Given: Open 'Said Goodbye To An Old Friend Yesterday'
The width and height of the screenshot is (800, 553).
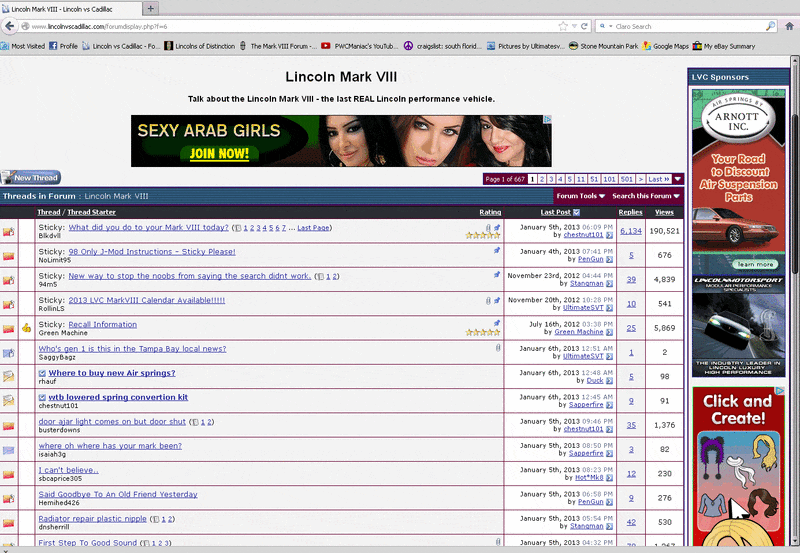Looking at the screenshot, I should pos(118,494).
